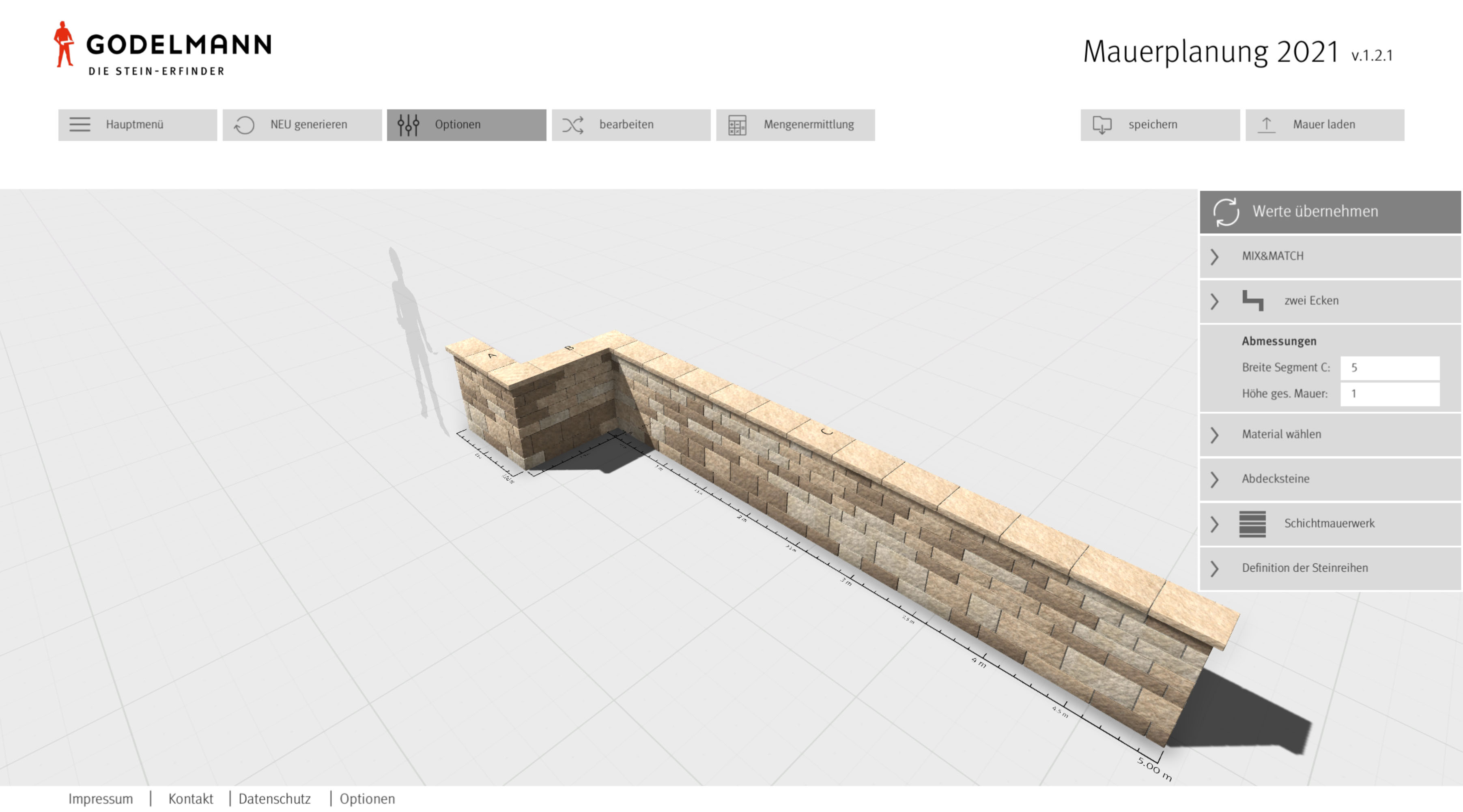Click the Werte übernehmen sync icon
Image resolution: width=1463 pixels, height=812 pixels.
tap(1226, 212)
